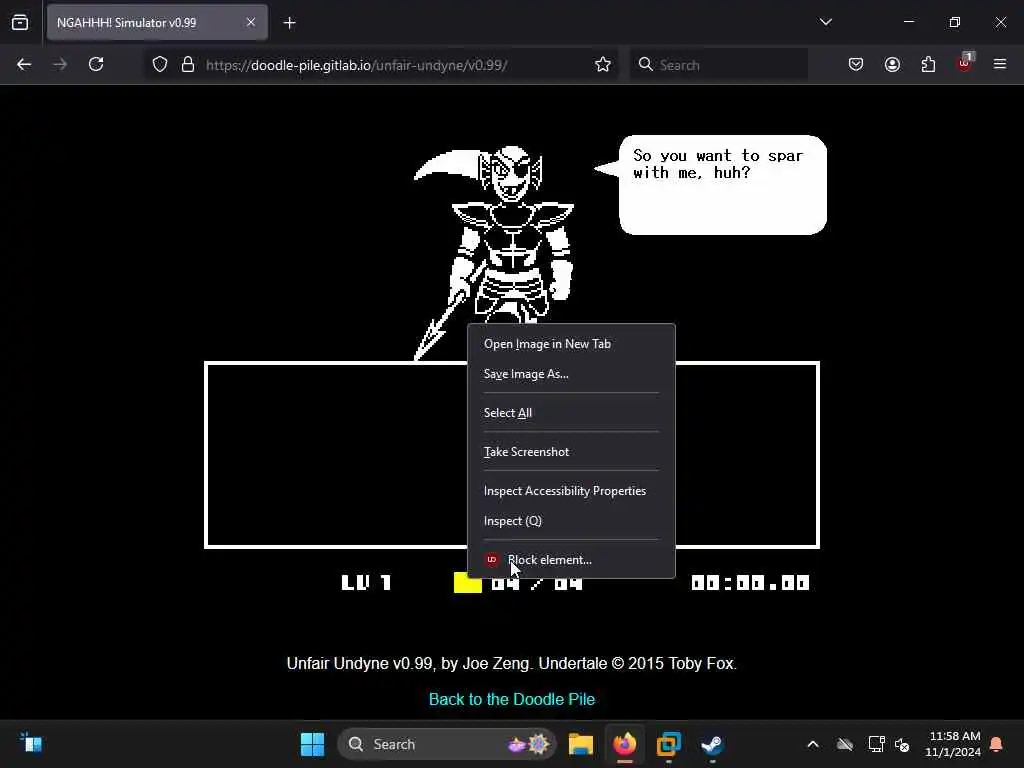Open network status tray icon

pyautogui.click(x=876, y=744)
